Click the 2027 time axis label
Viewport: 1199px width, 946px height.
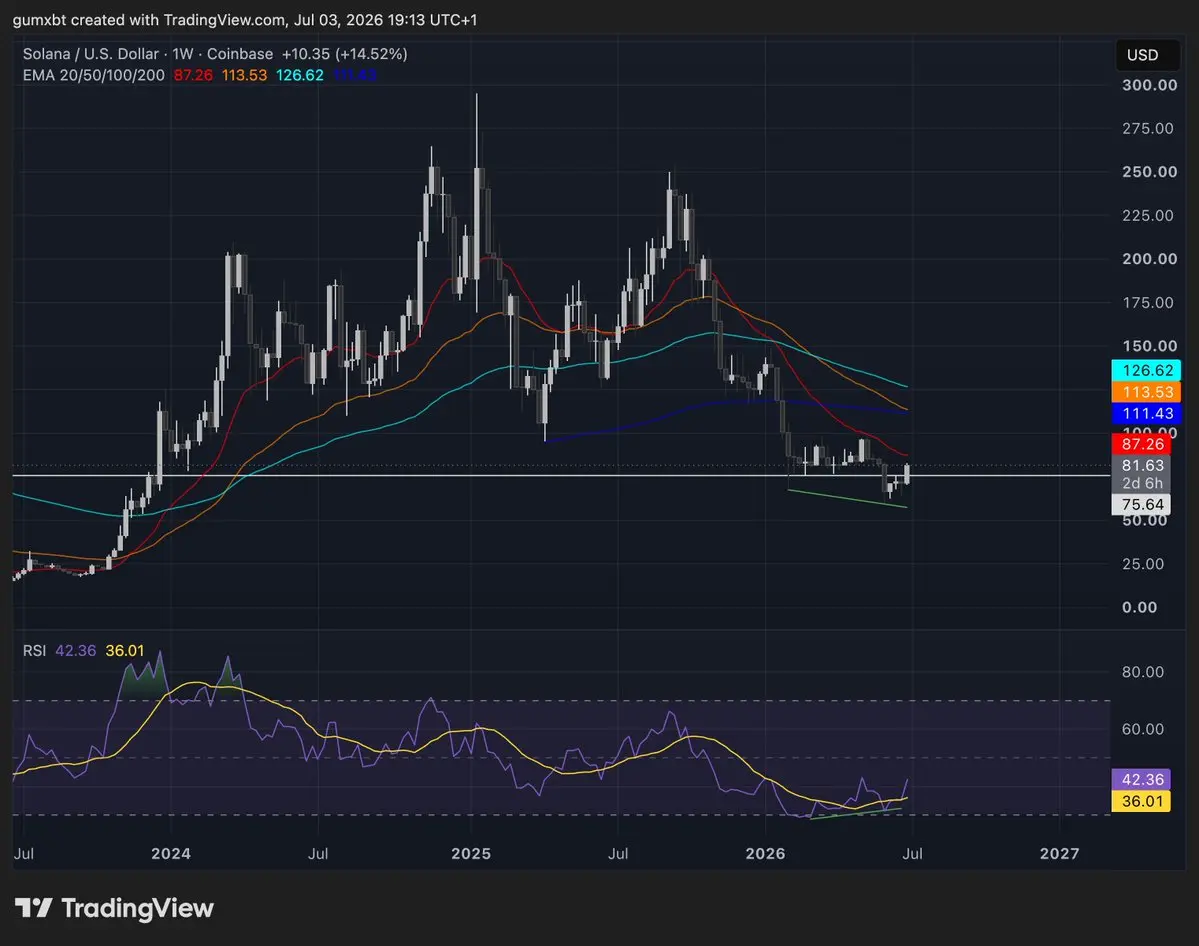pos(1059,853)
